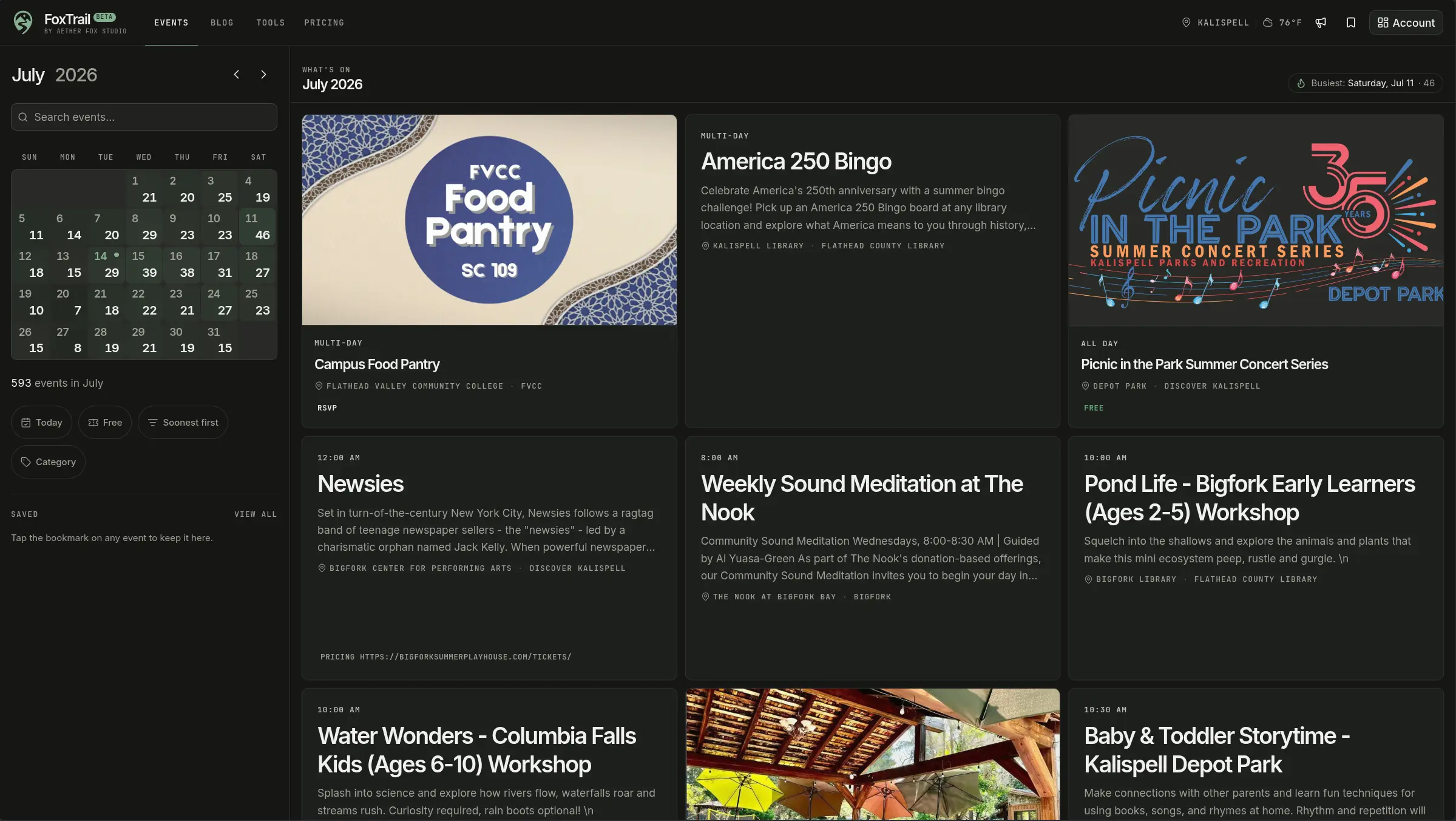Click View All saved events
This screenshot has width=1456, height=821.
pos(256,514)
